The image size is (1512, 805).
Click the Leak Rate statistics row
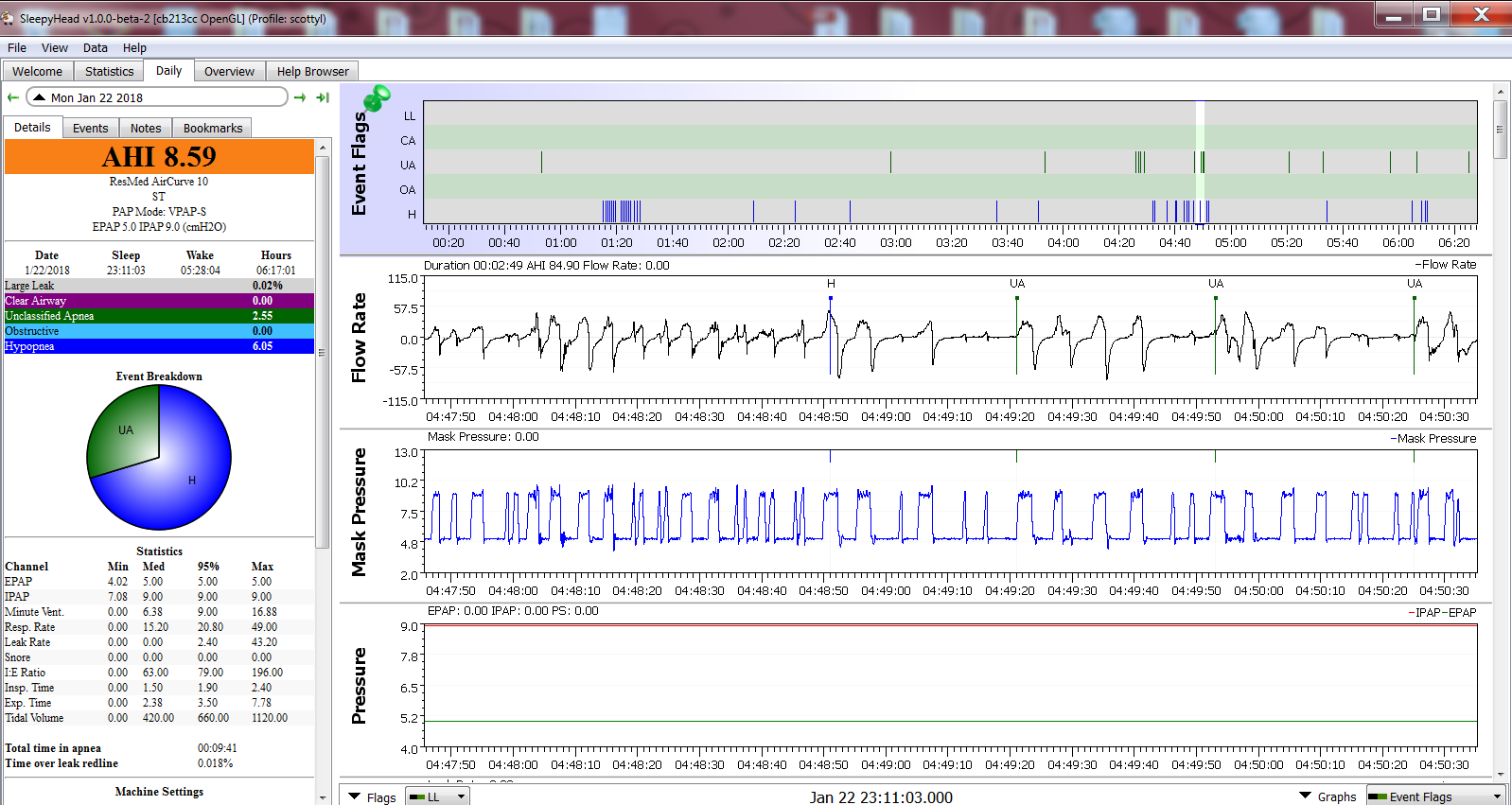pos(159,642)
